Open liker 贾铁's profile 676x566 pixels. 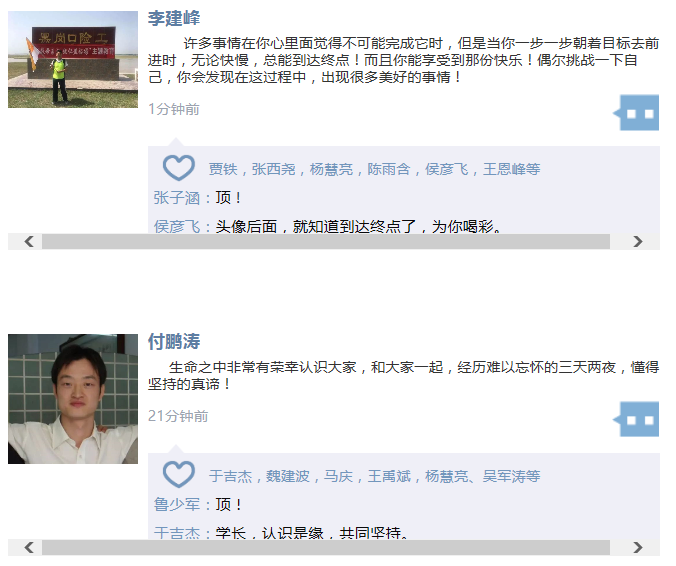pyautogui.click(x=223, y=169)
